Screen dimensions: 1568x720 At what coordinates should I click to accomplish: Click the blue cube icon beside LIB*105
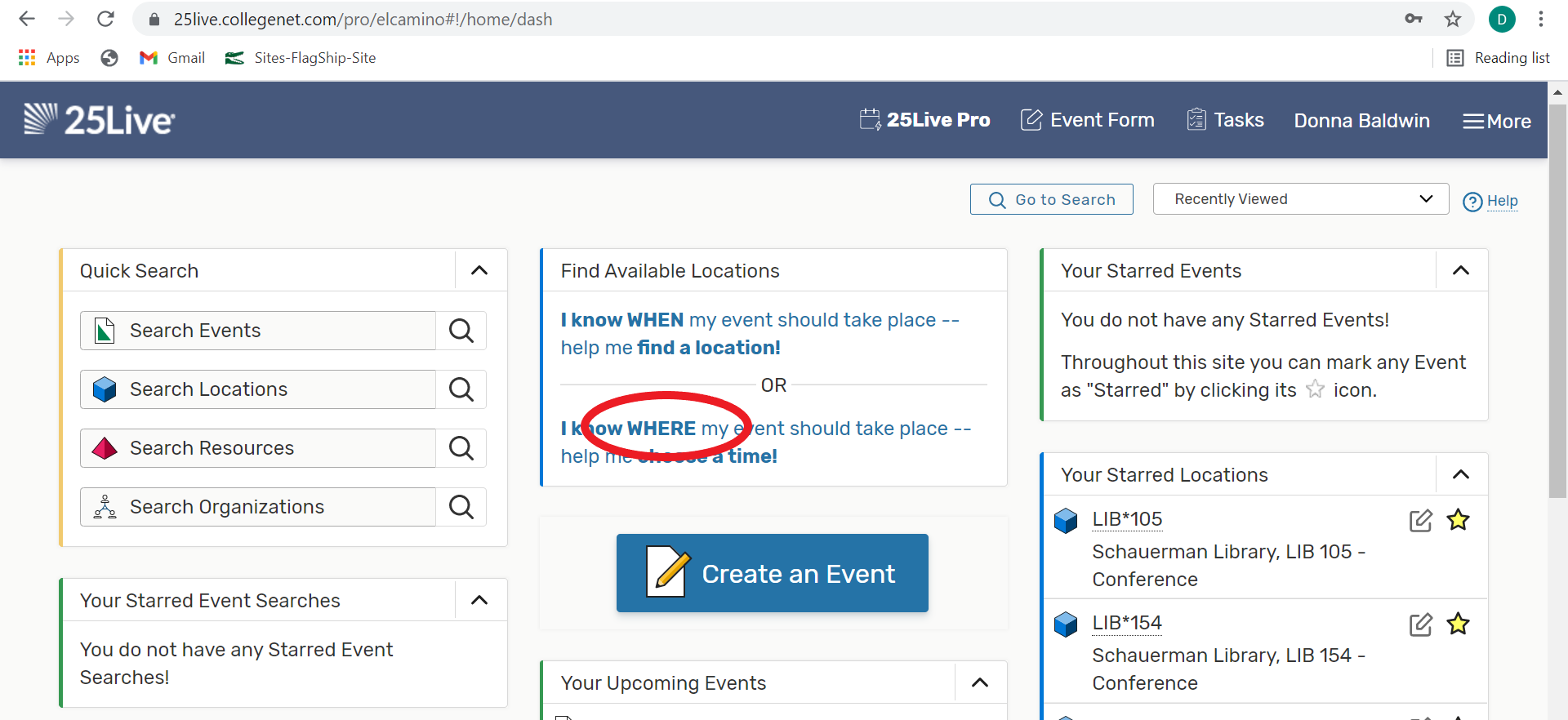[x=1066, y=520]
